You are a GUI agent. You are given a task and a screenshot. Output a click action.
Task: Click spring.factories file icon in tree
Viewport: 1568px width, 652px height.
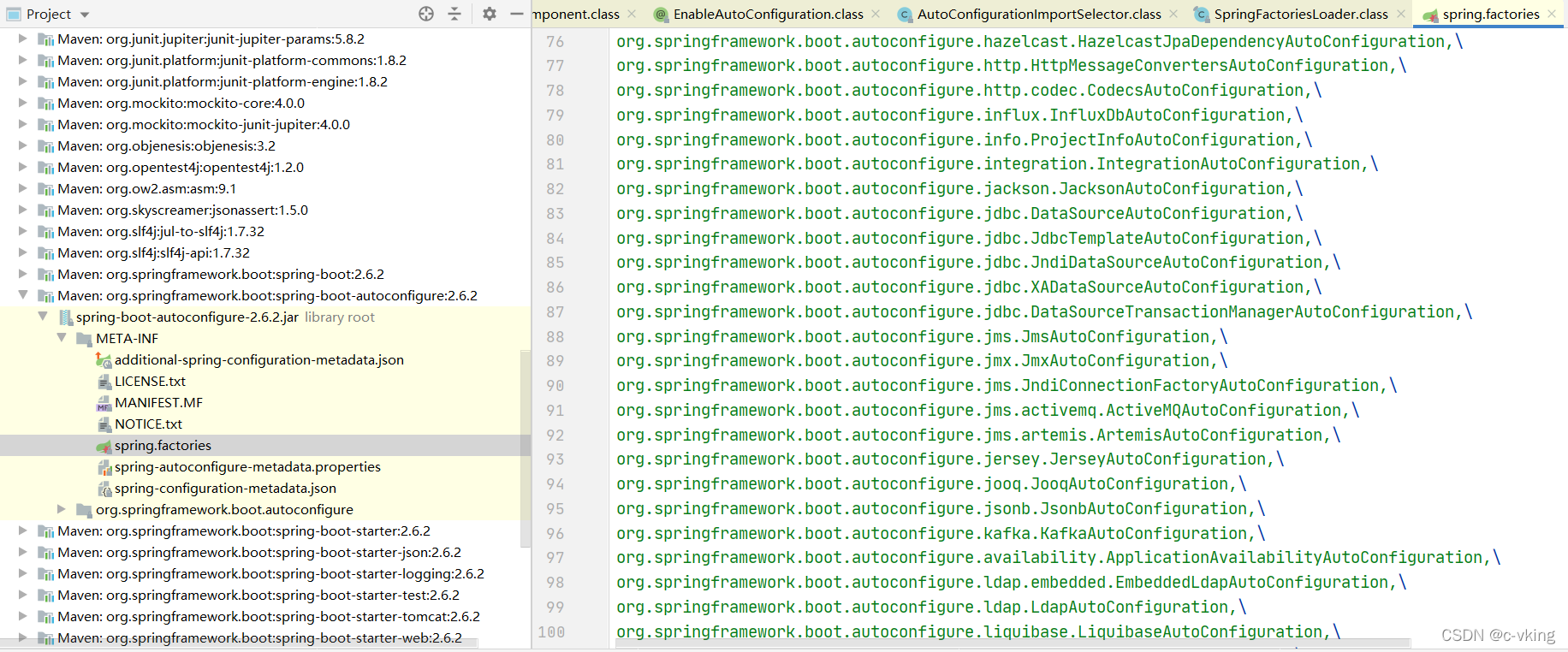pyautogui.click(x=104, y=446)
